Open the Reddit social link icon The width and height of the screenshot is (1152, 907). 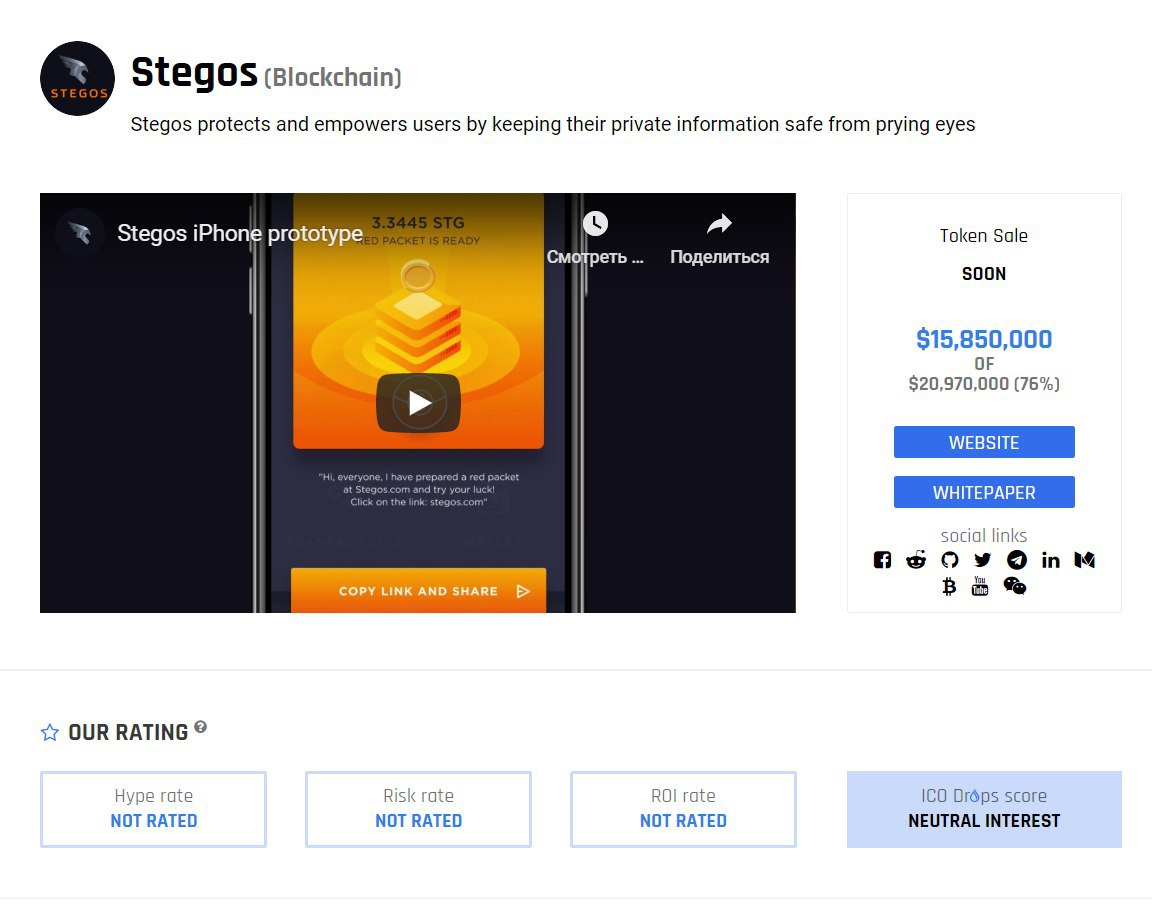pos(916,560)
